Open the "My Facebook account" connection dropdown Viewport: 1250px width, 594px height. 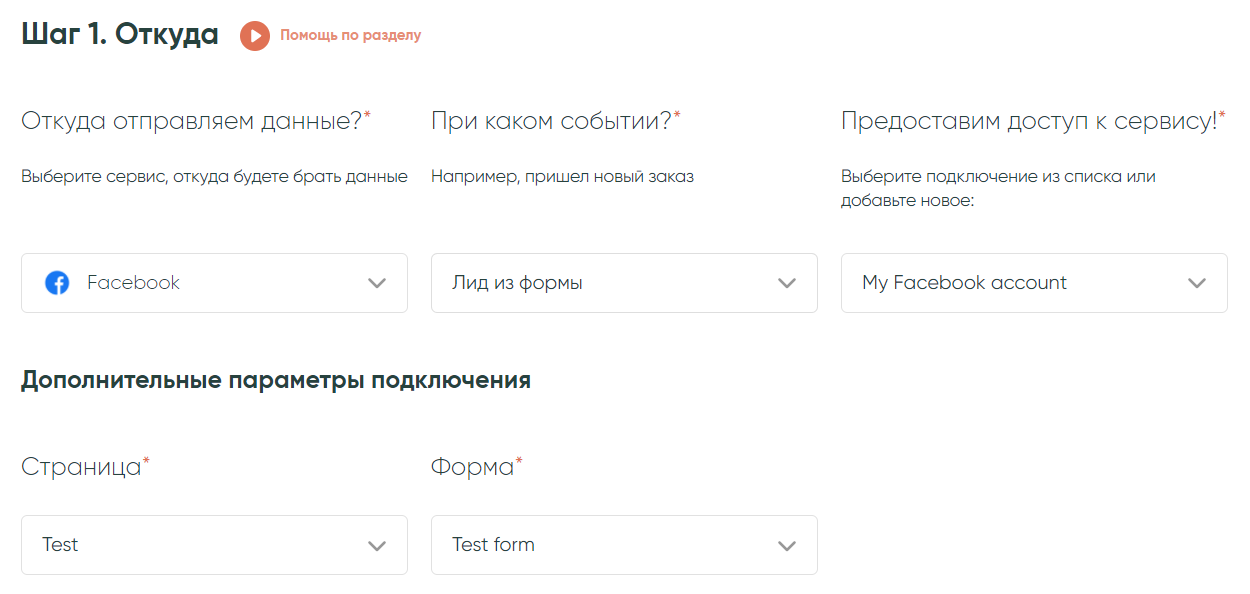pos(1010,283)
